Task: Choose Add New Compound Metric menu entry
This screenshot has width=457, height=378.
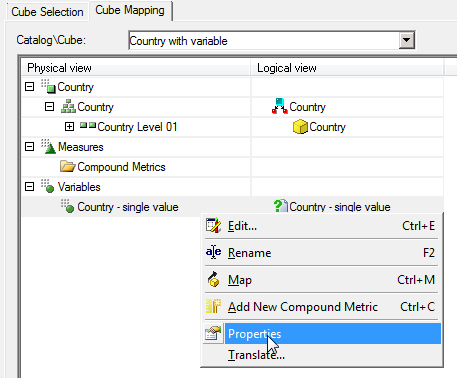Action: (x=322, y=307)
